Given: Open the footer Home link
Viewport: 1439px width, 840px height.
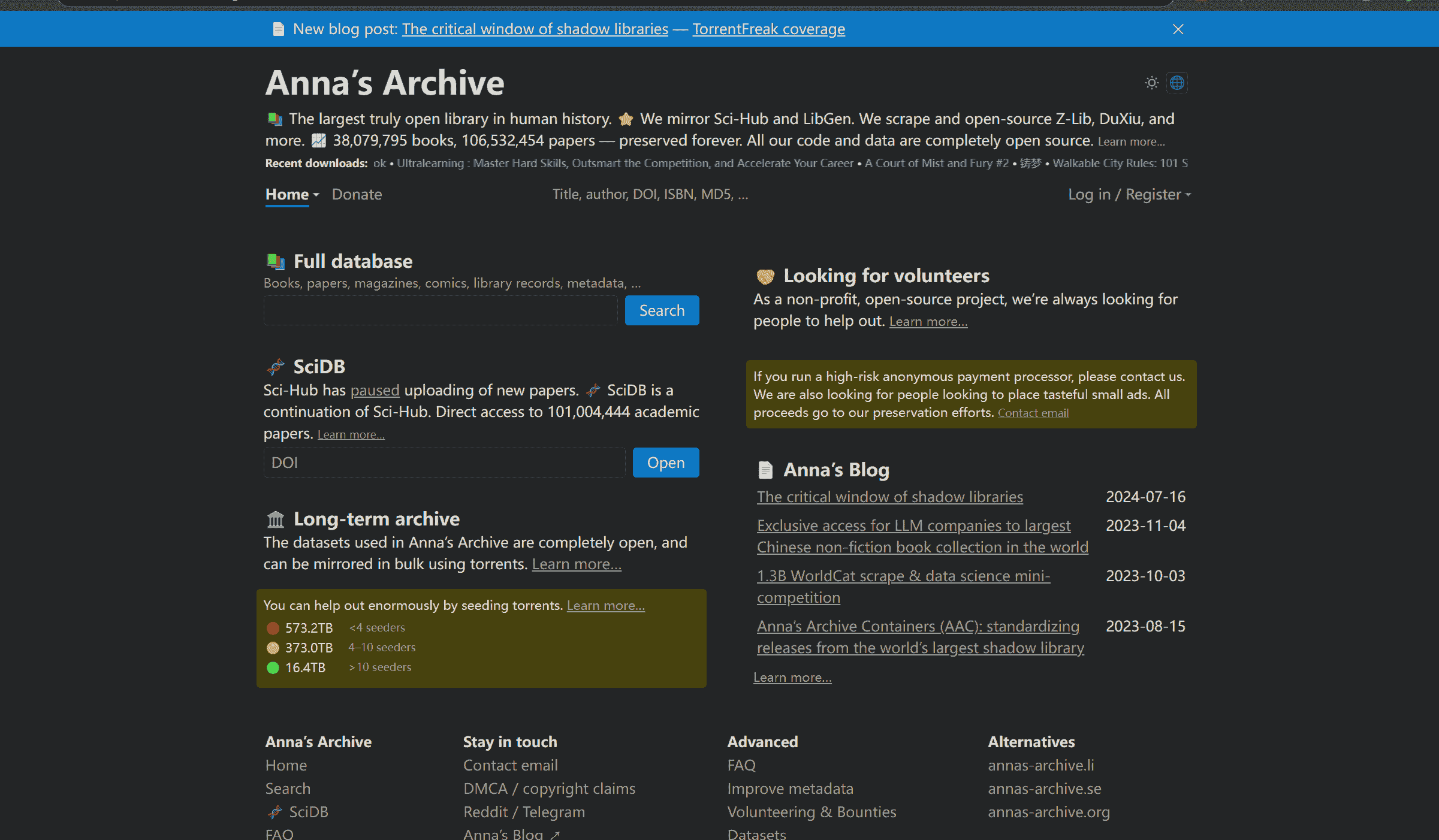Looking at the screenshot, I should click(x=286, y=766).
